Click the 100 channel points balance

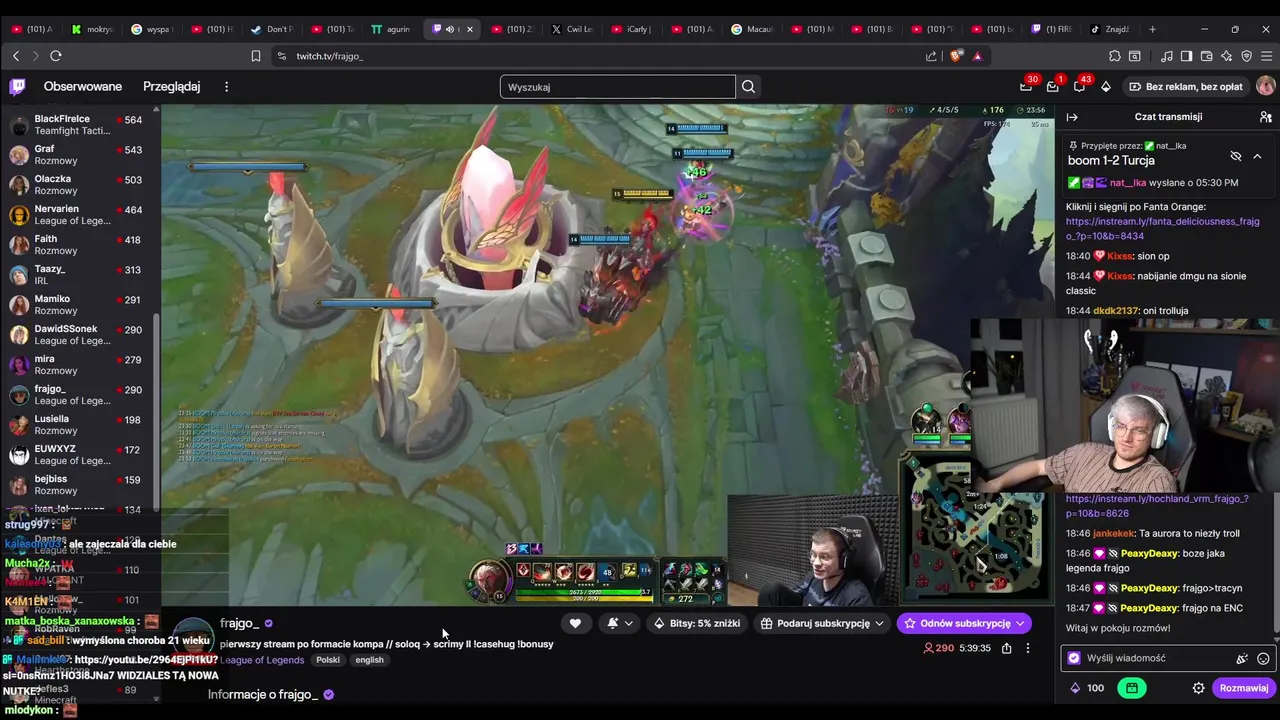[x=1087, y=688]
